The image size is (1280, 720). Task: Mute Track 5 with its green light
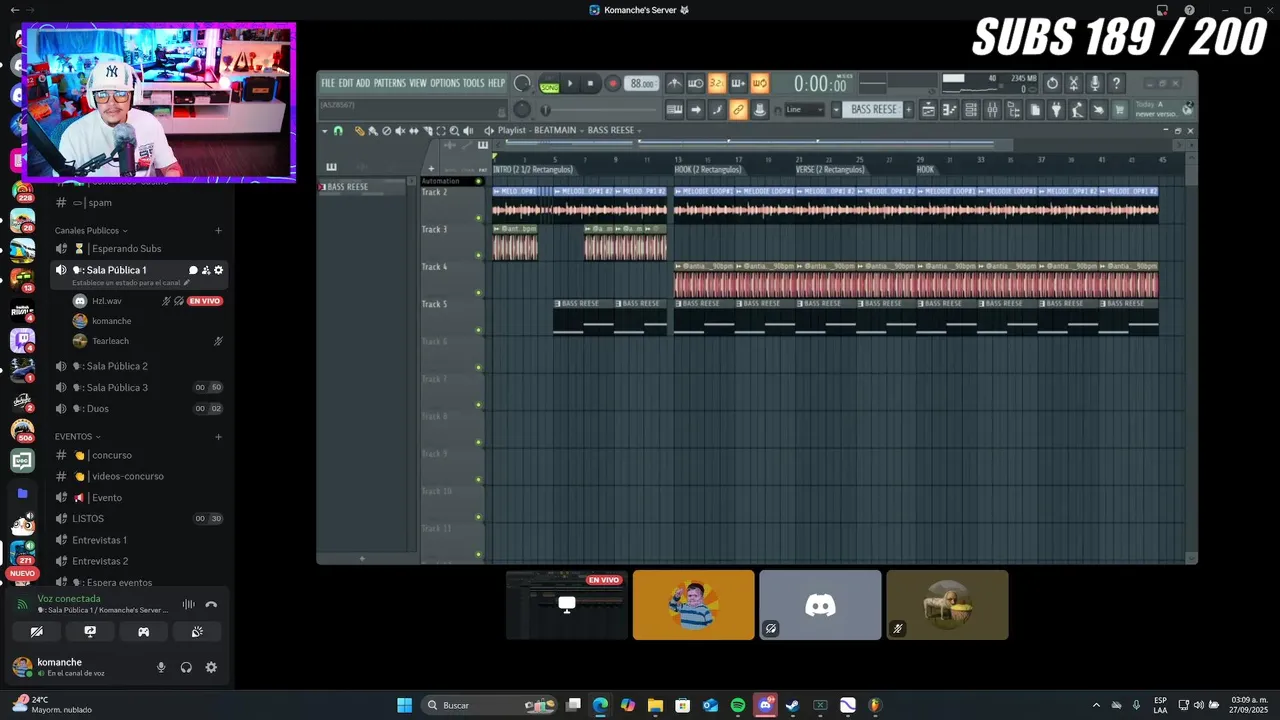pyautogui.click(x=479, y=330)
